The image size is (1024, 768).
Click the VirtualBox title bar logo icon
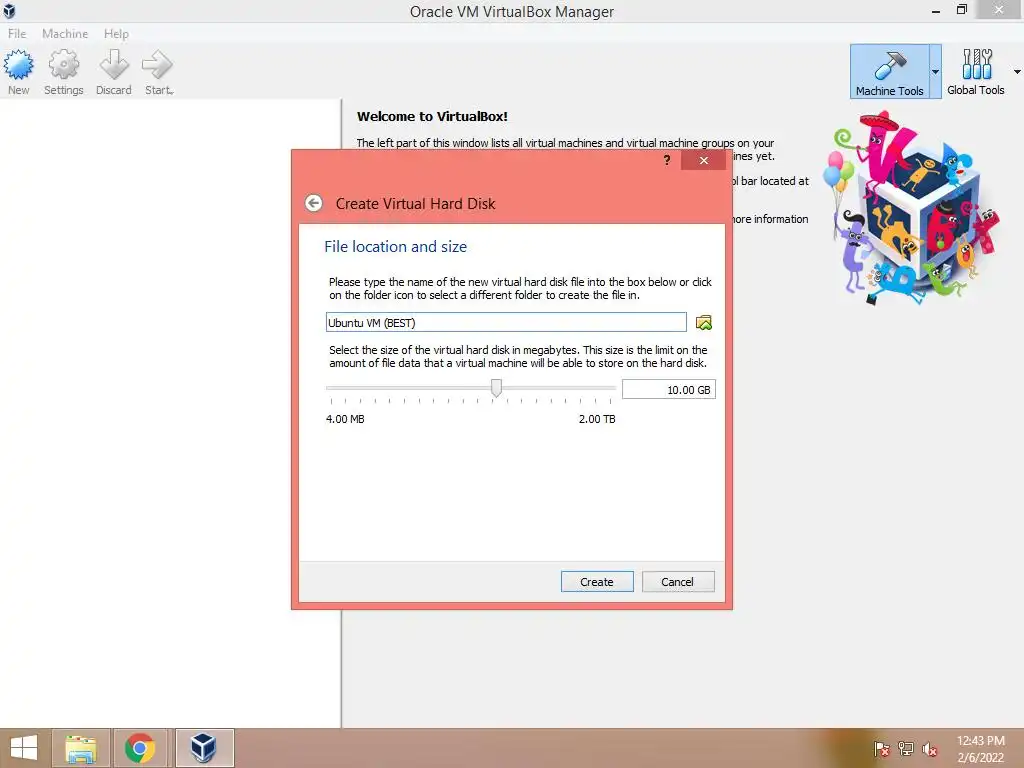[x=9, y=10]
